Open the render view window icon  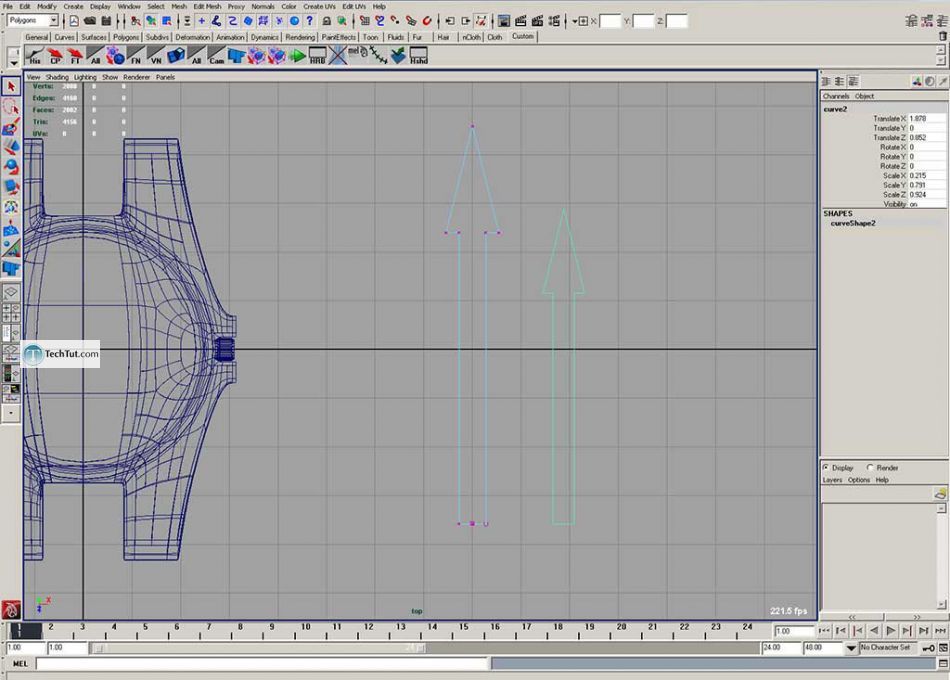tap(504, 21)
